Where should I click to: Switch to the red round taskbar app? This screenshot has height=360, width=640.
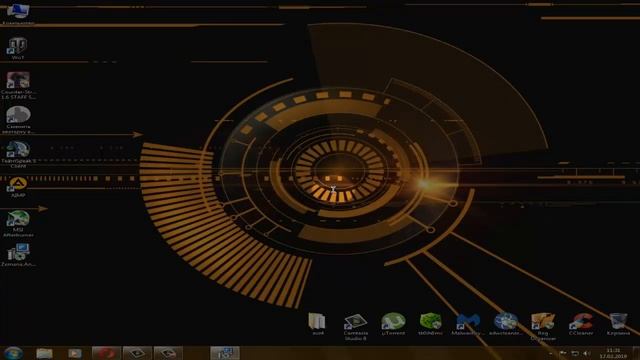point(106,353)
